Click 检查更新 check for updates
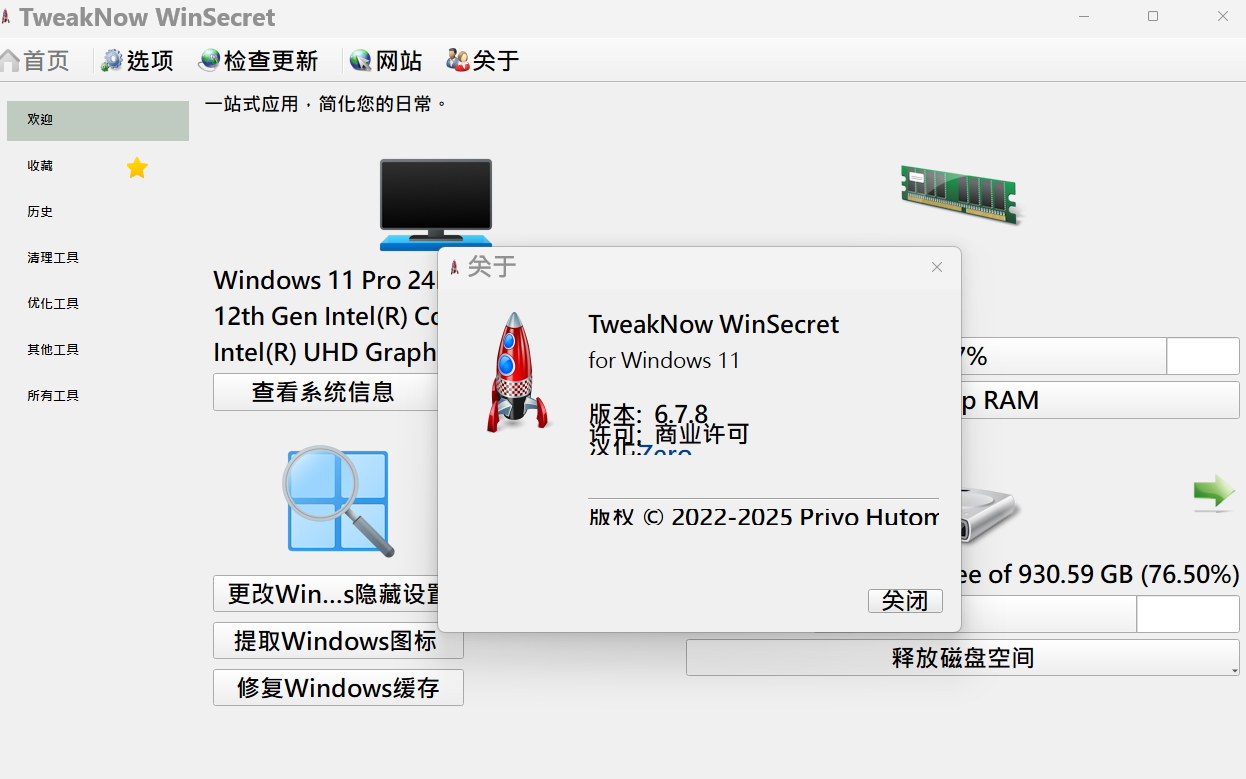 (258, 61)
